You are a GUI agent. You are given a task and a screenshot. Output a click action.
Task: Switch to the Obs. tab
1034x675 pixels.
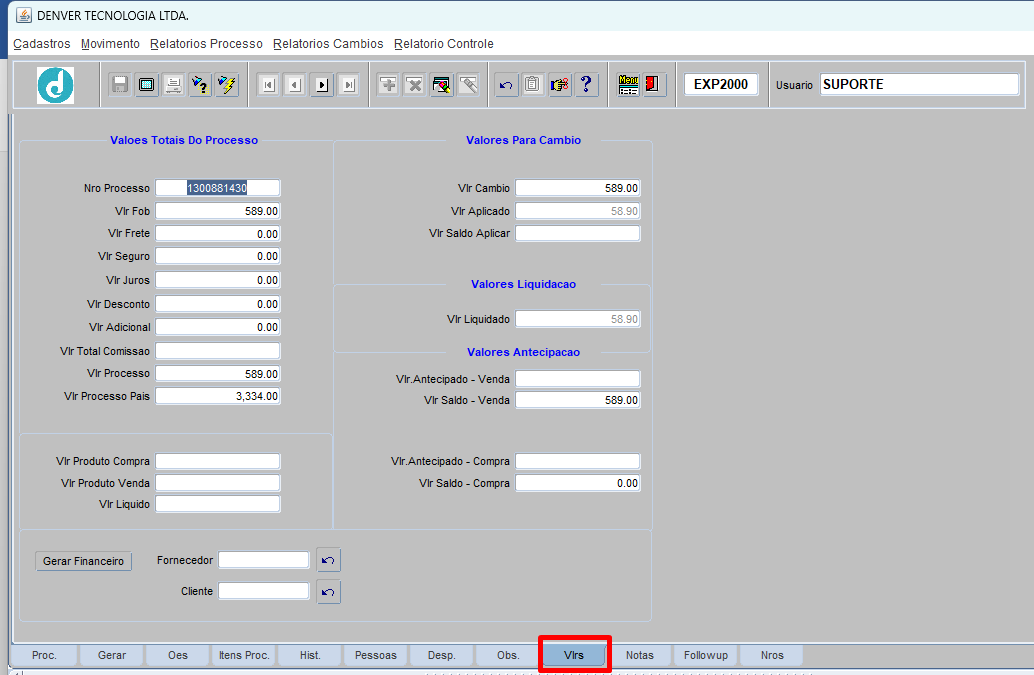[x=508, y=655]
